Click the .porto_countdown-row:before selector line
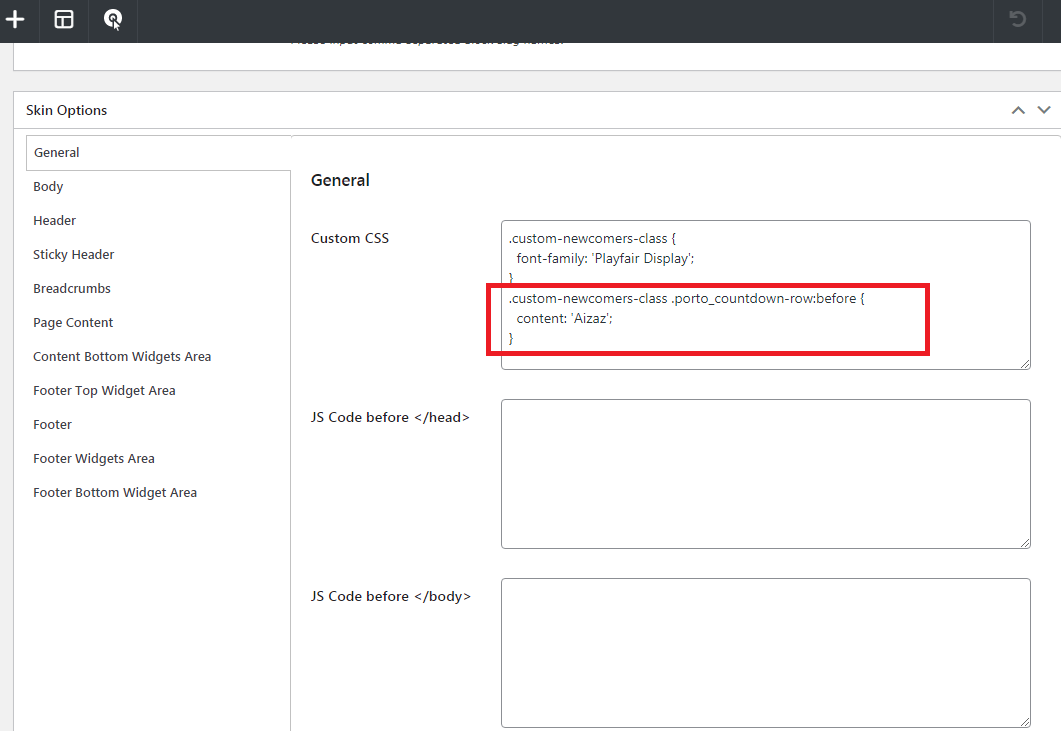 (687, 298)
